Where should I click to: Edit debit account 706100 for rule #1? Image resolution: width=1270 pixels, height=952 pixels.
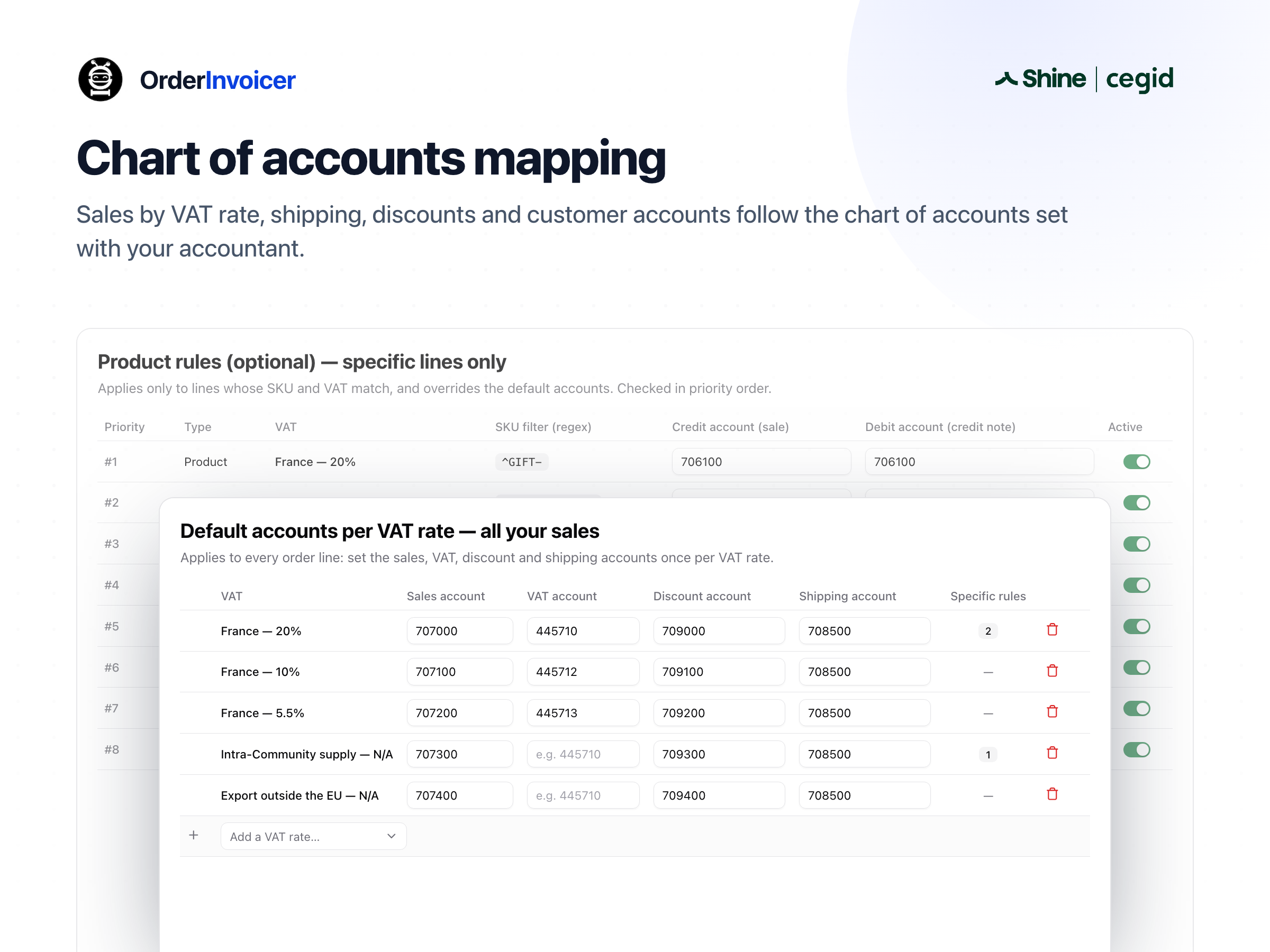[979, 462]
